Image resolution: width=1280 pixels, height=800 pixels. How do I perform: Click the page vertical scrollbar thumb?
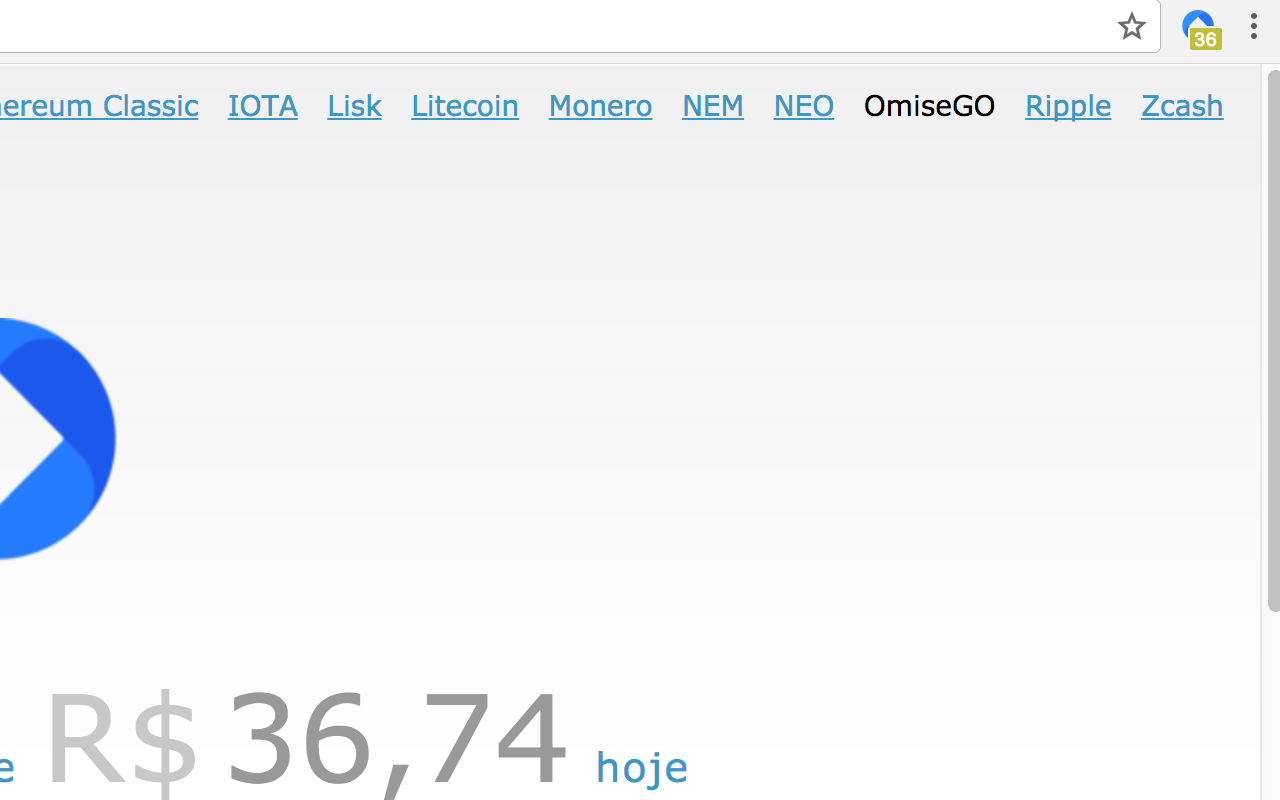pos(1273,340)
